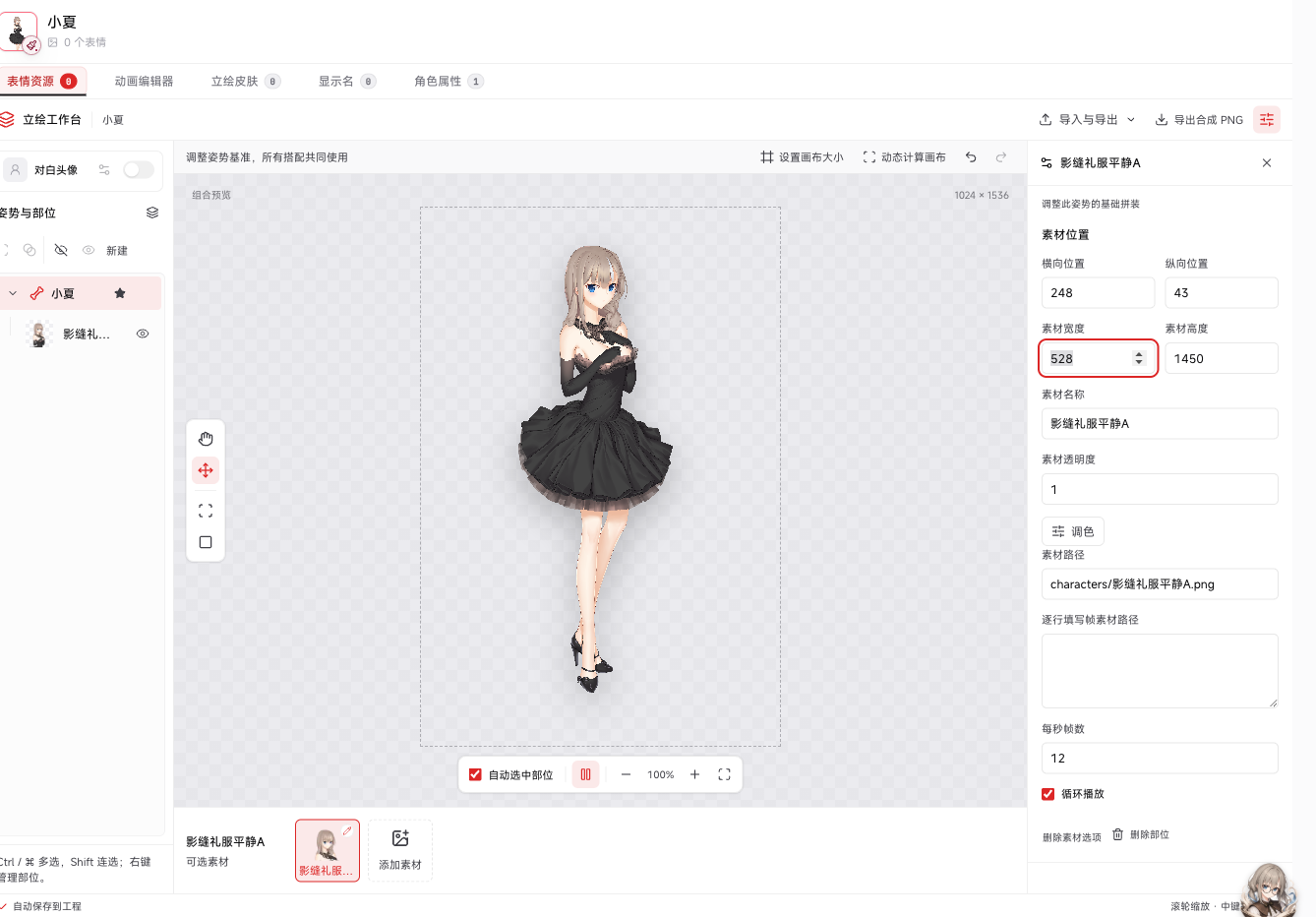This screenshot has width=1316, height=917.
Task: Toggle the red properties panel button
Action: [1267, 119]
